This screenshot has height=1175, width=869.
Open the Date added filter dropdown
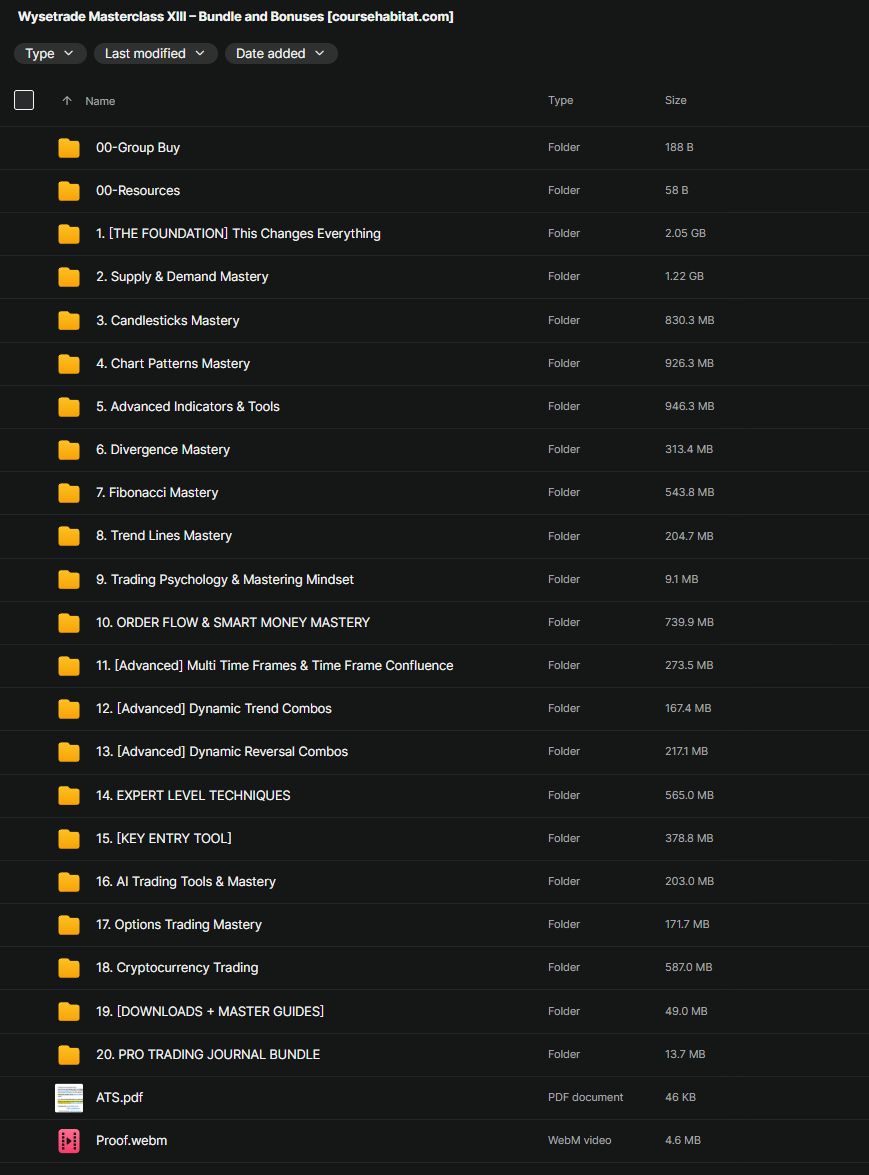281,53
